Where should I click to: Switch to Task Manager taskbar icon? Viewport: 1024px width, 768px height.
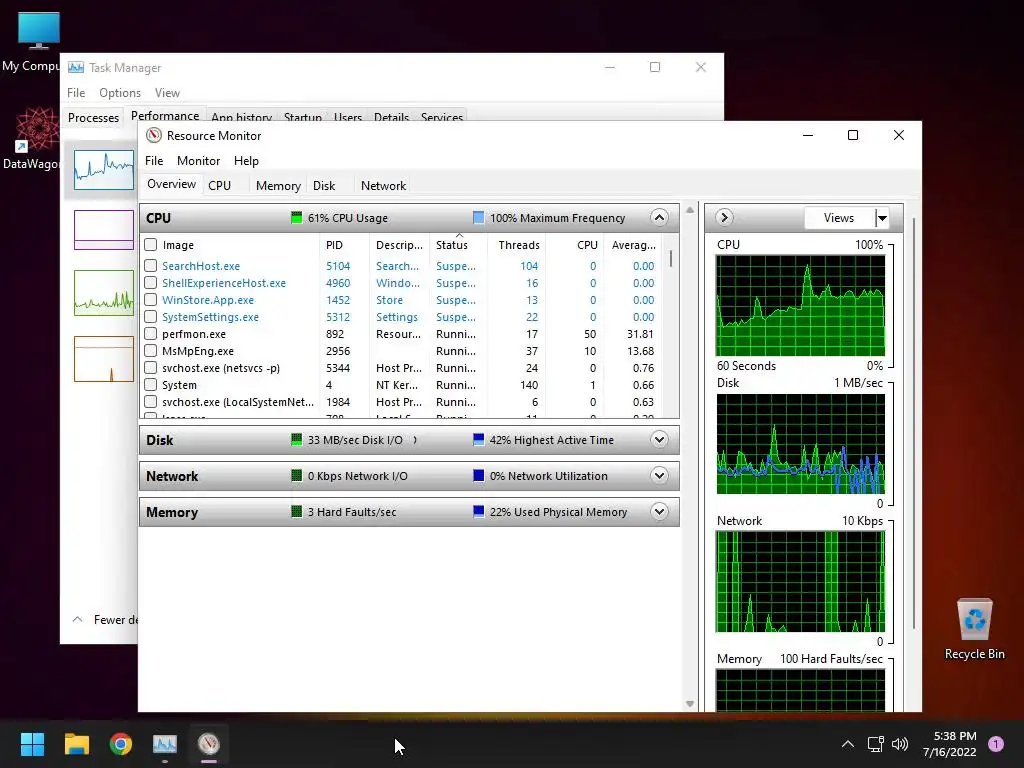pyautogui.click(x=165, y=744)
